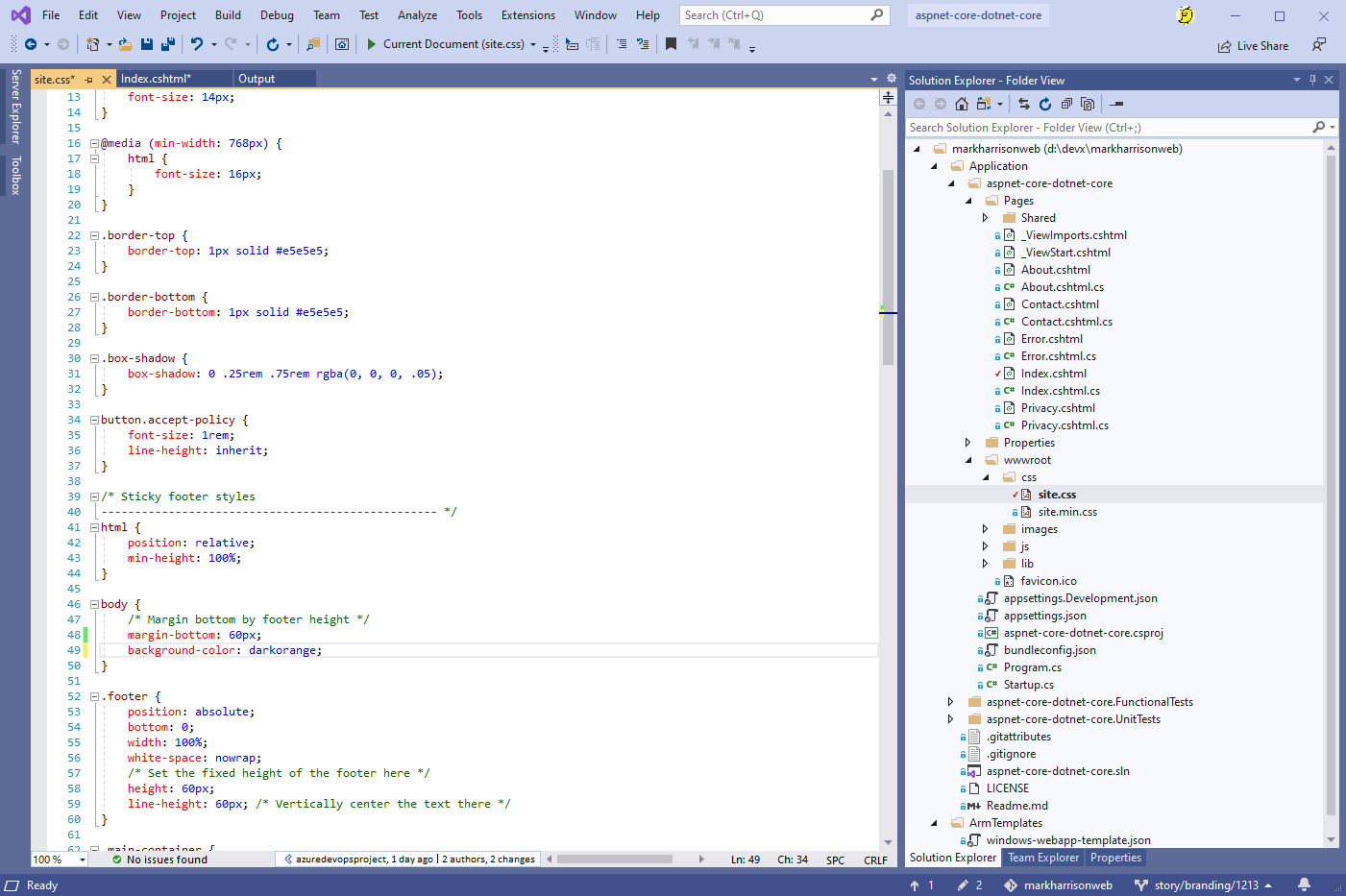Viewport: 1346px width, 896px height.
Task: Click the Open File toolbar icon
Action: [125, 44]
